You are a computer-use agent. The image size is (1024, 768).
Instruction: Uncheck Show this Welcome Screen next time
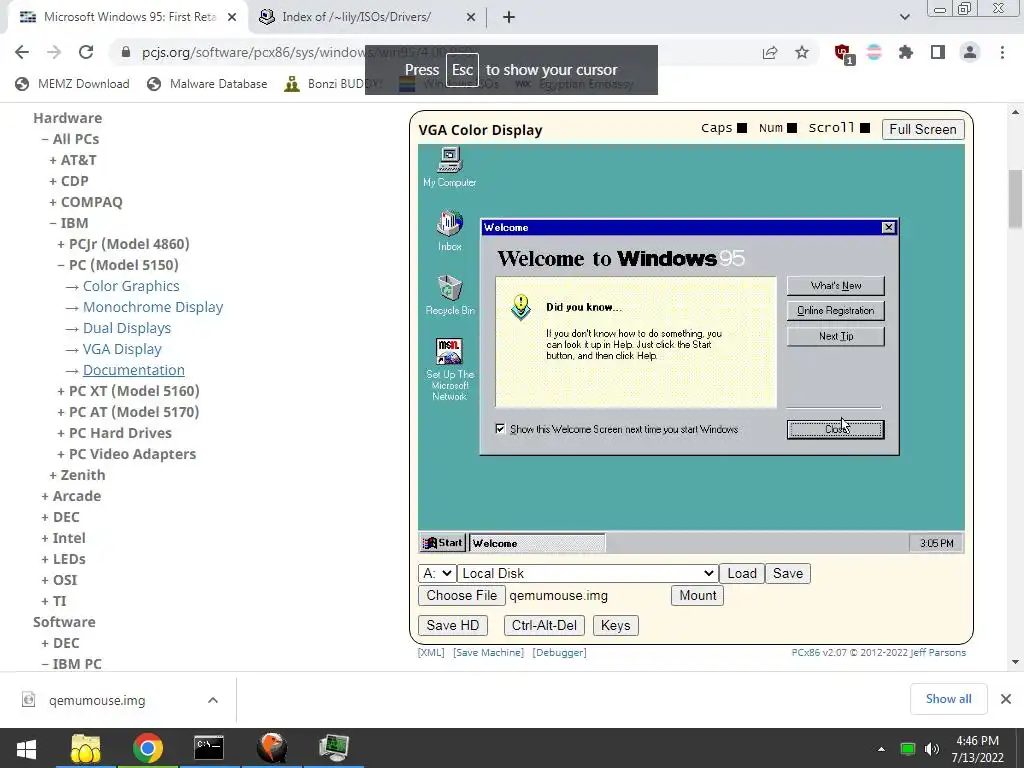click(x=500, y=428)
